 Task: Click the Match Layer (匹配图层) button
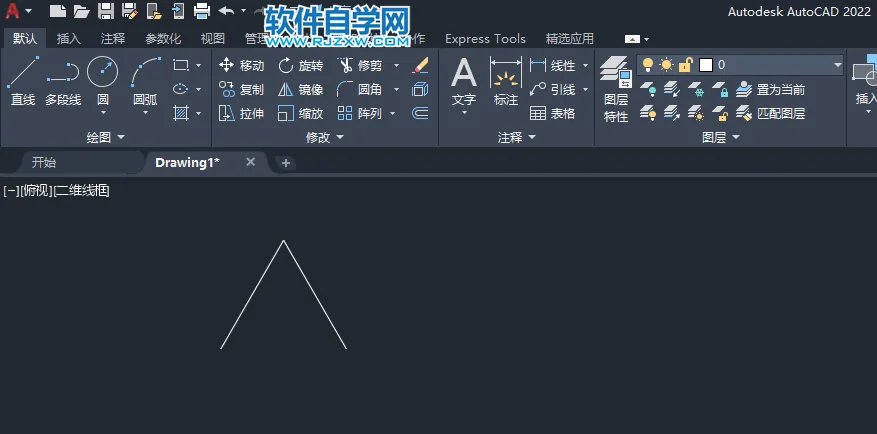pos(770,113)
